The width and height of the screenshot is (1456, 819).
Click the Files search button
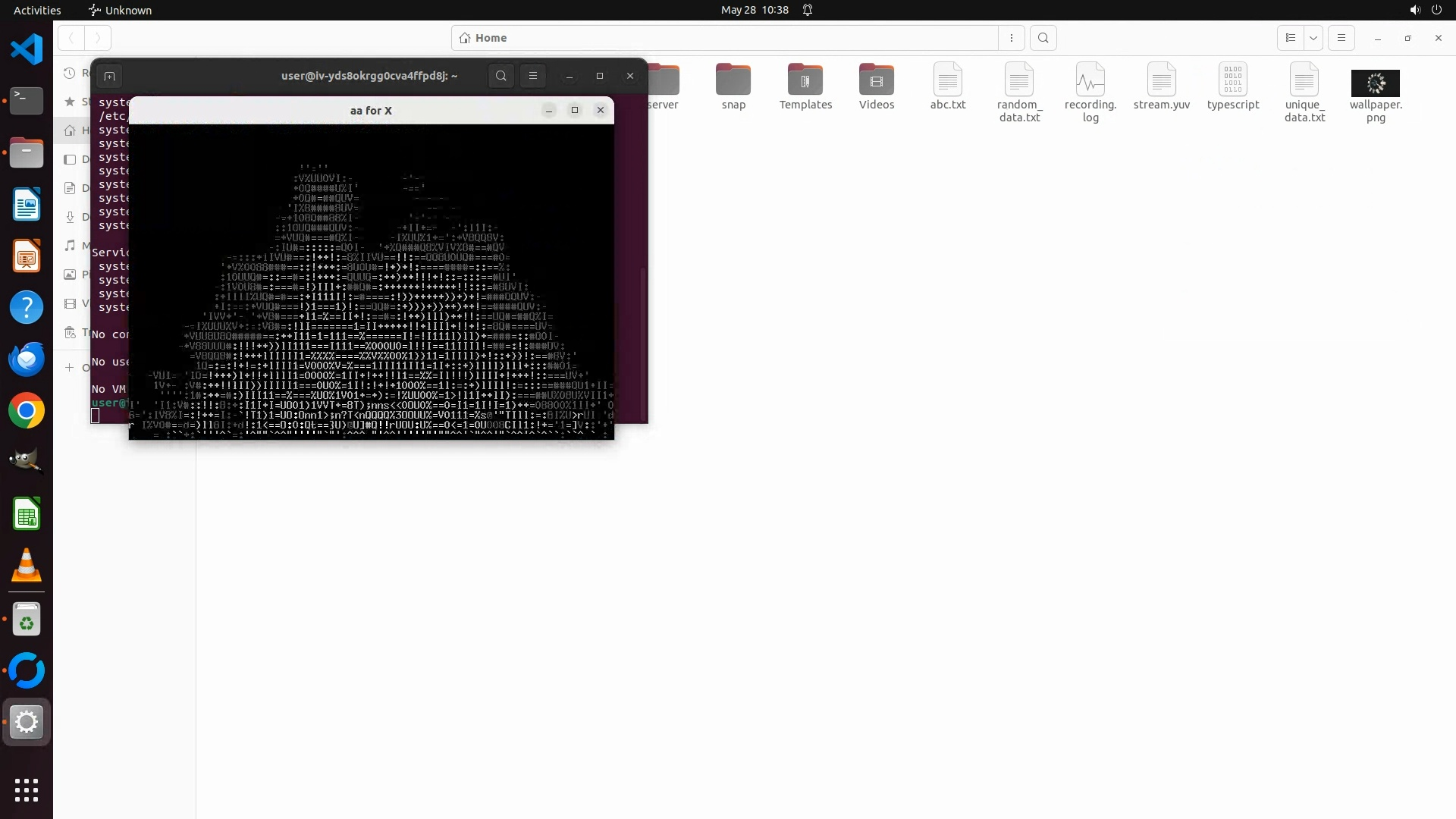[1043, 38]
